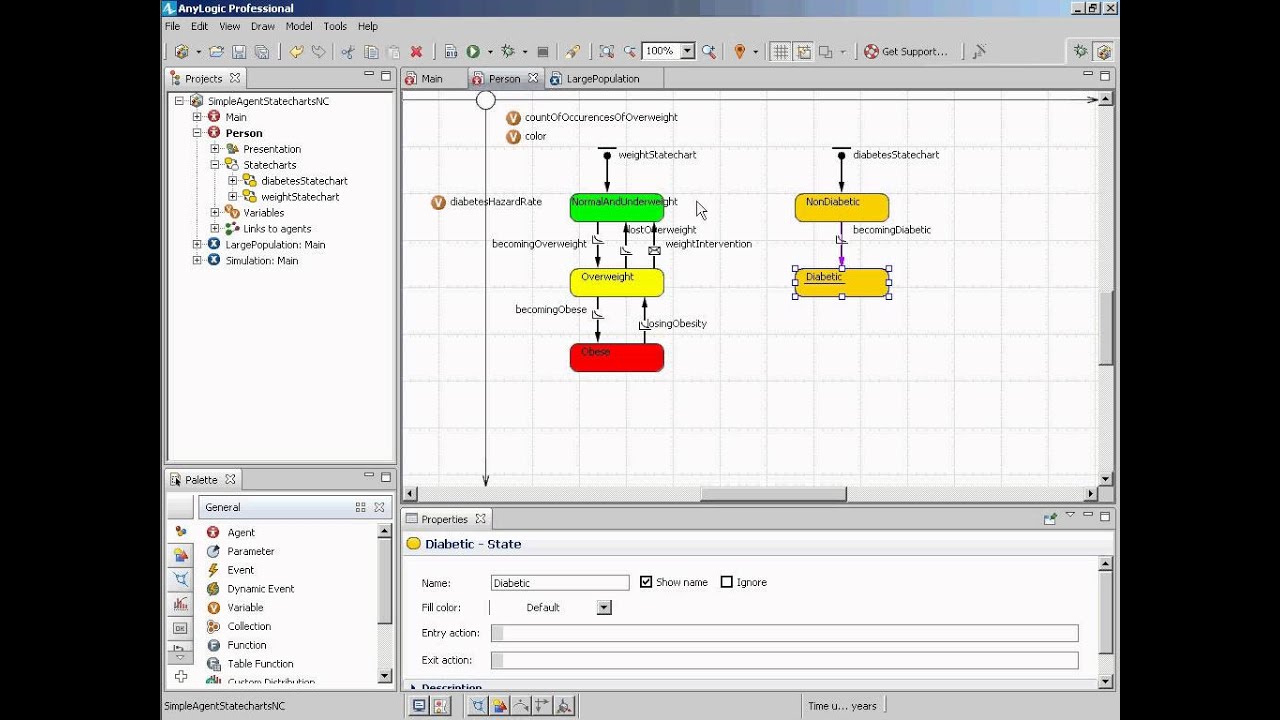Select the NonDiabetic state
Image resolution: width=1280 pixels, height=720 pixels.
[842, 207]
